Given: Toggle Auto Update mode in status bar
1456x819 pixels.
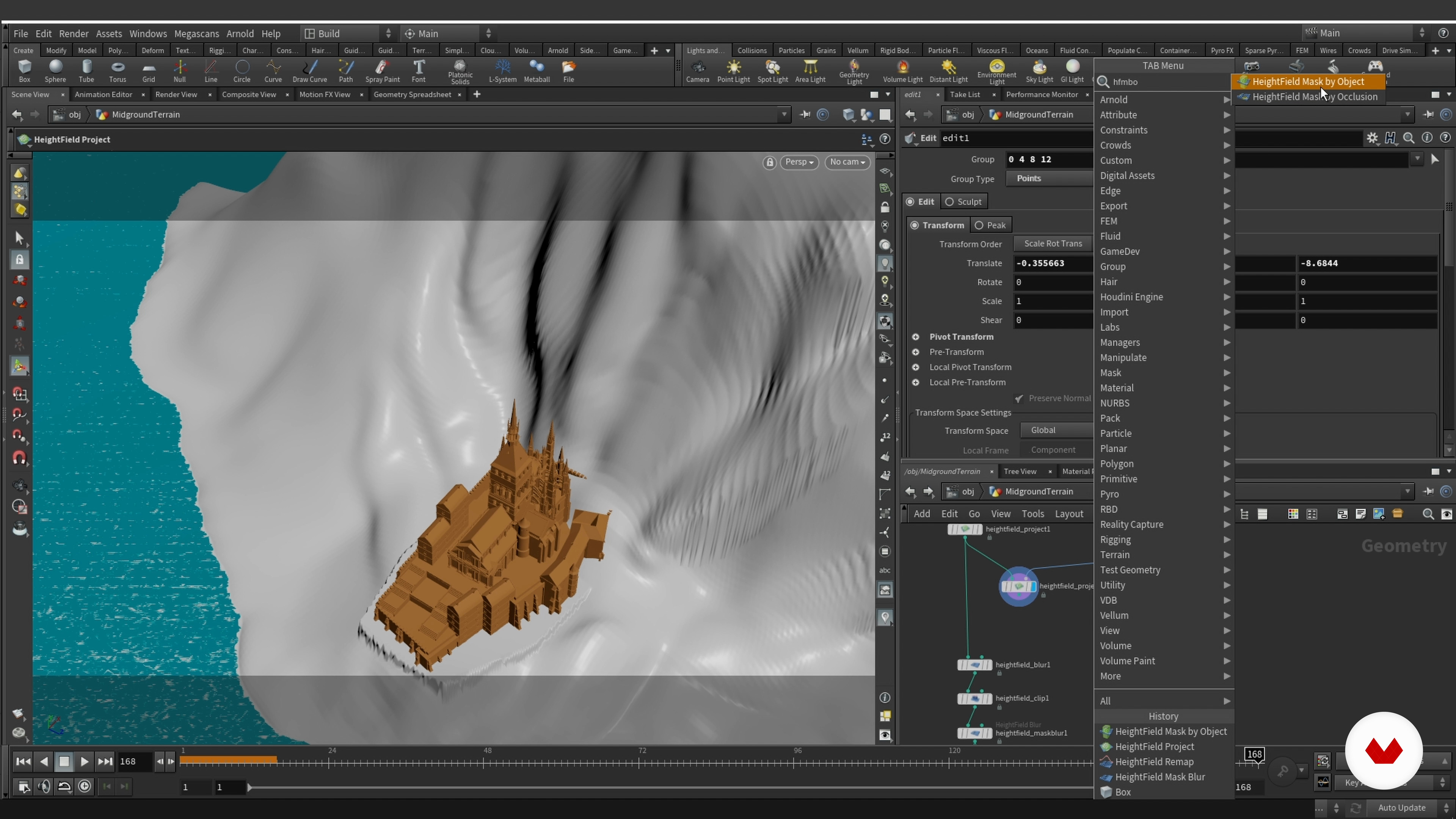Looking at the screenshot, I should [x=1402, y=808].
